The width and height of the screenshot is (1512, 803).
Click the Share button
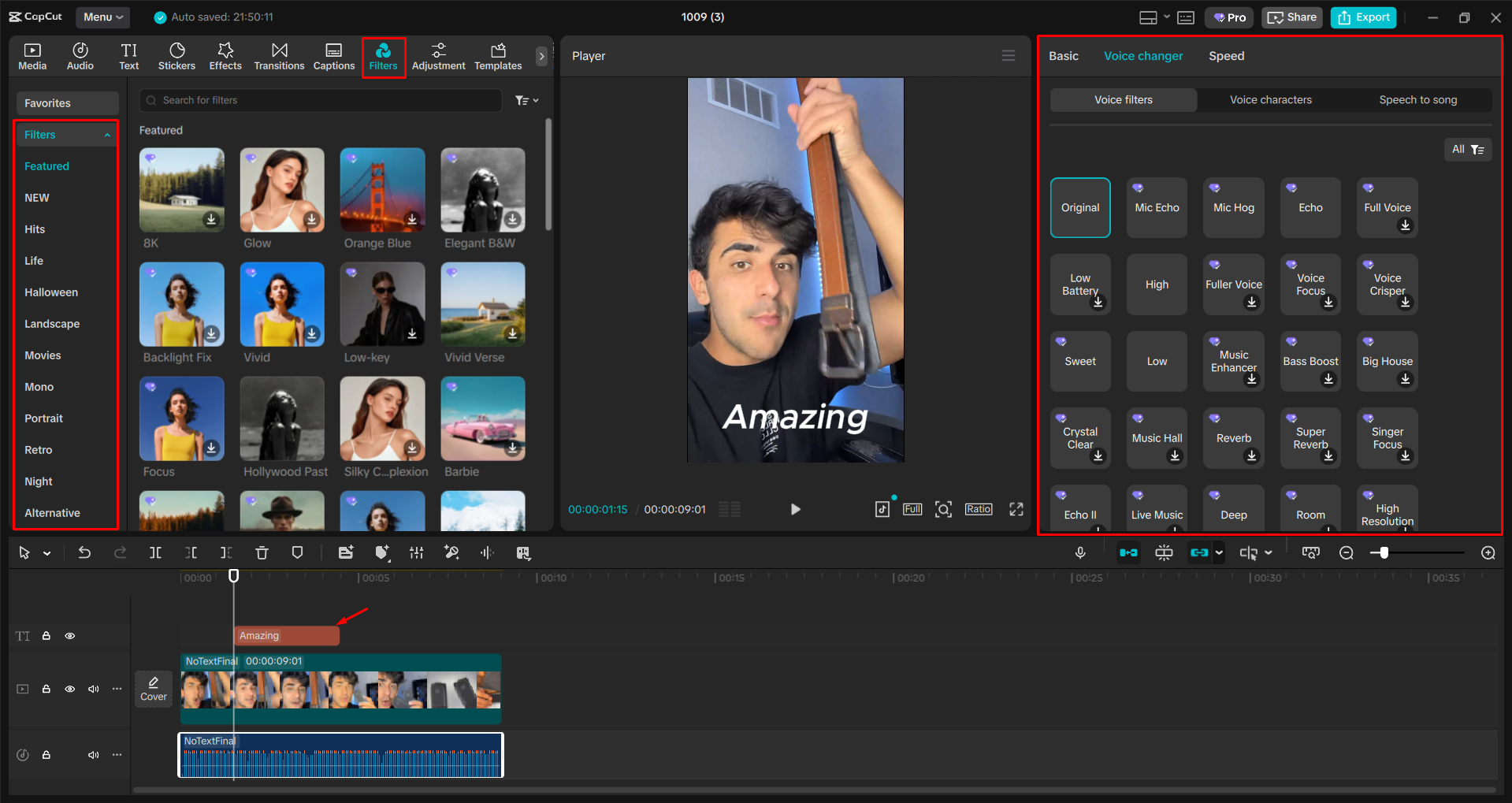click(x=1291, y=17)
